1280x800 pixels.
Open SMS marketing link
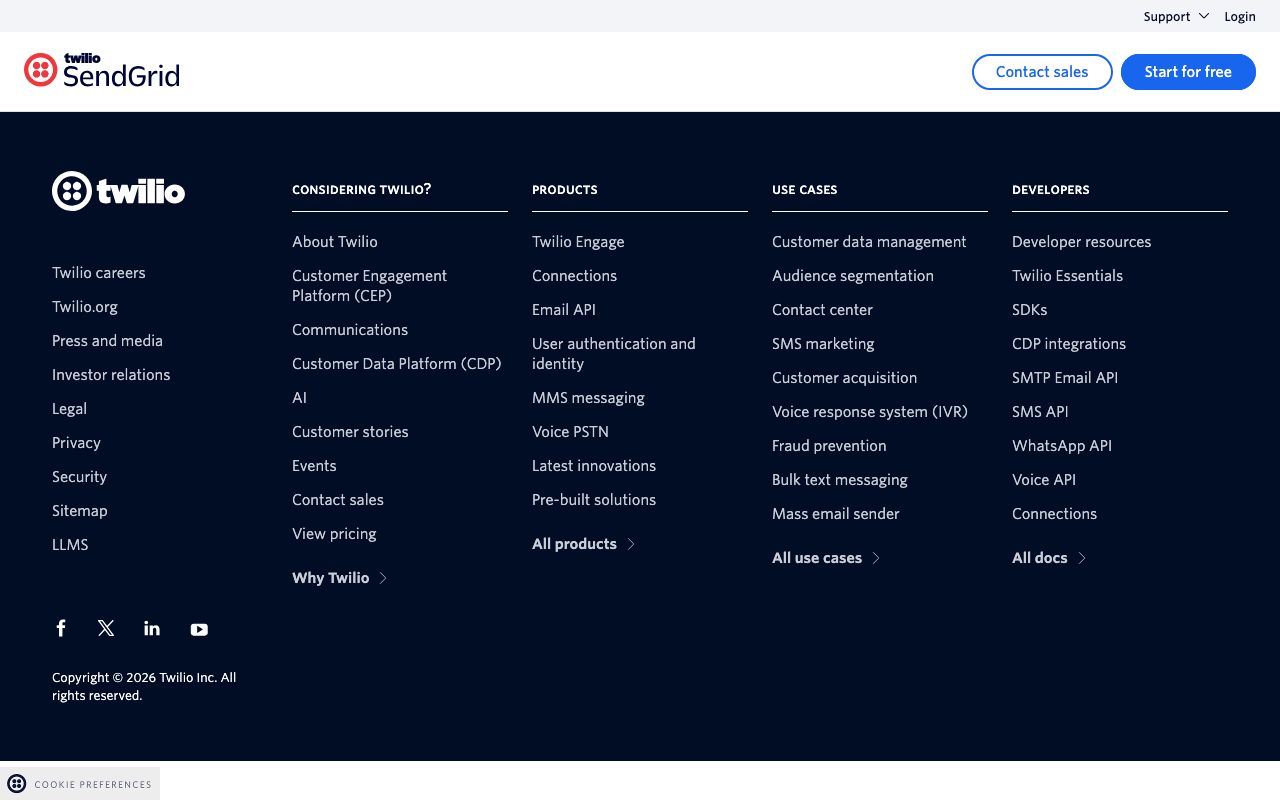[x=823, y=344]
